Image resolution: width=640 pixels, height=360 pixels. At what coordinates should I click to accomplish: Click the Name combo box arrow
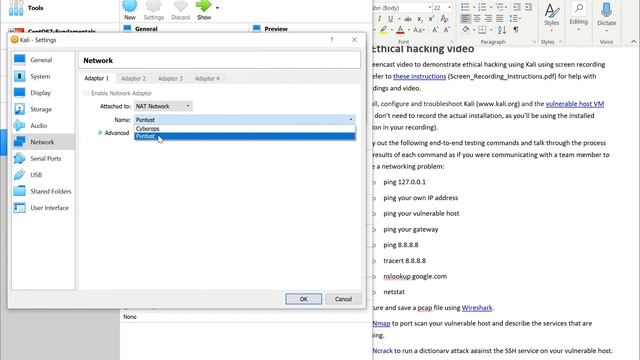pyautogui.click(x=351, y=120)
